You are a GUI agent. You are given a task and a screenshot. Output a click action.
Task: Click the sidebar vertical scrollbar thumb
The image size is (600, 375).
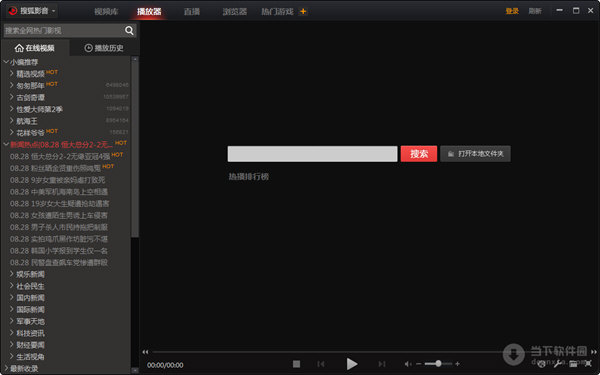click(x=135, y=150)
